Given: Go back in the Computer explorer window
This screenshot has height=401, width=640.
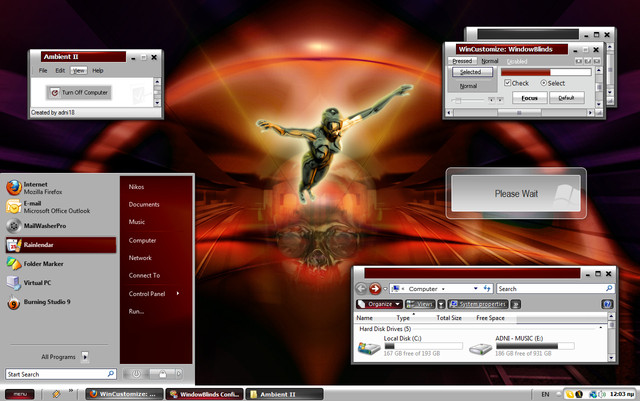Looking at the screenshot, I should [x=361, y=289].
